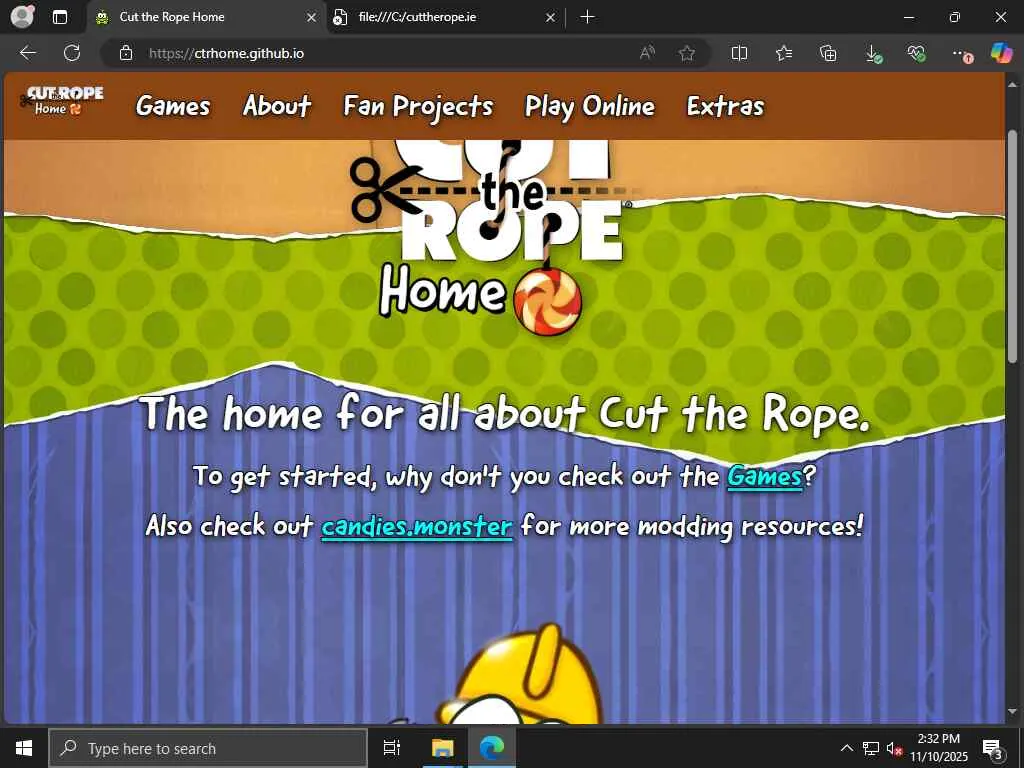Open the split screen icon
Image resolution: width=1024 pixels, height=768 pixels.
click(739, 53)
